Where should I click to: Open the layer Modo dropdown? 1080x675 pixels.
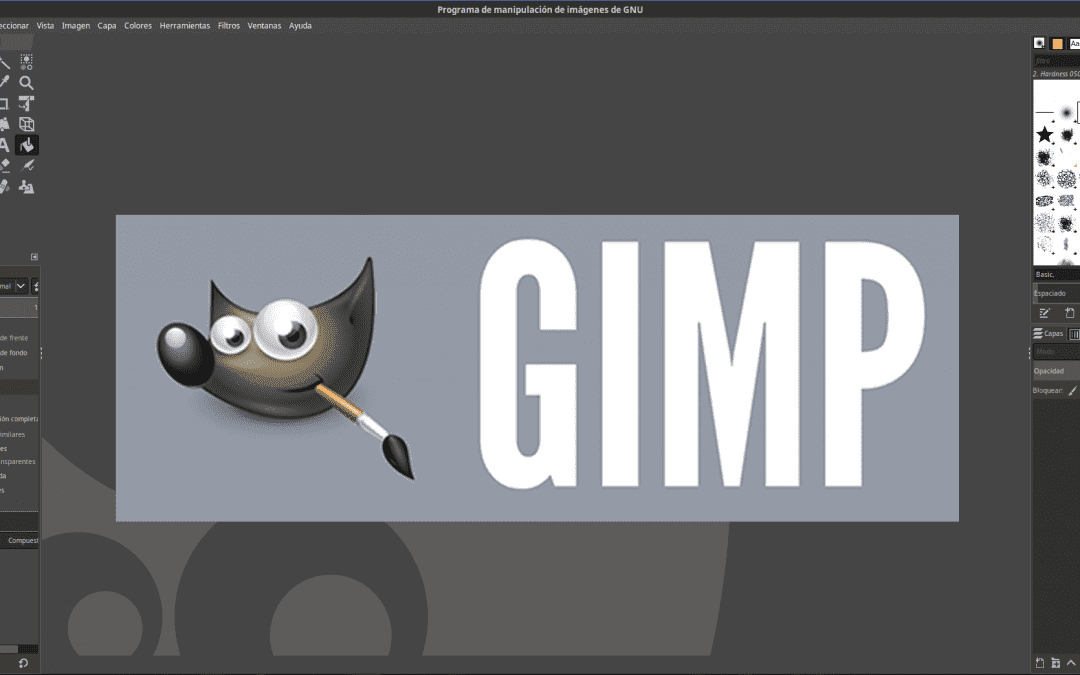point(1056,352)
